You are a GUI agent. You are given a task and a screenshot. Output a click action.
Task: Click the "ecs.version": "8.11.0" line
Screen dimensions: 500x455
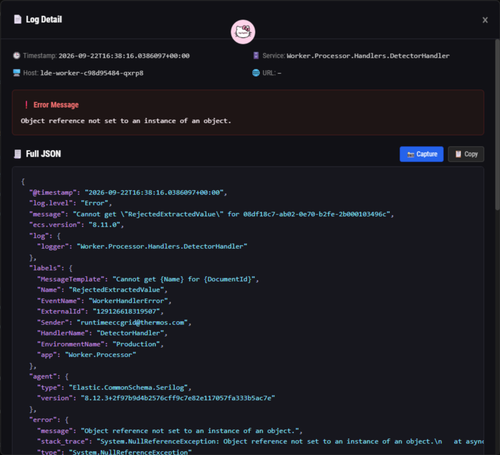[76, 225]
